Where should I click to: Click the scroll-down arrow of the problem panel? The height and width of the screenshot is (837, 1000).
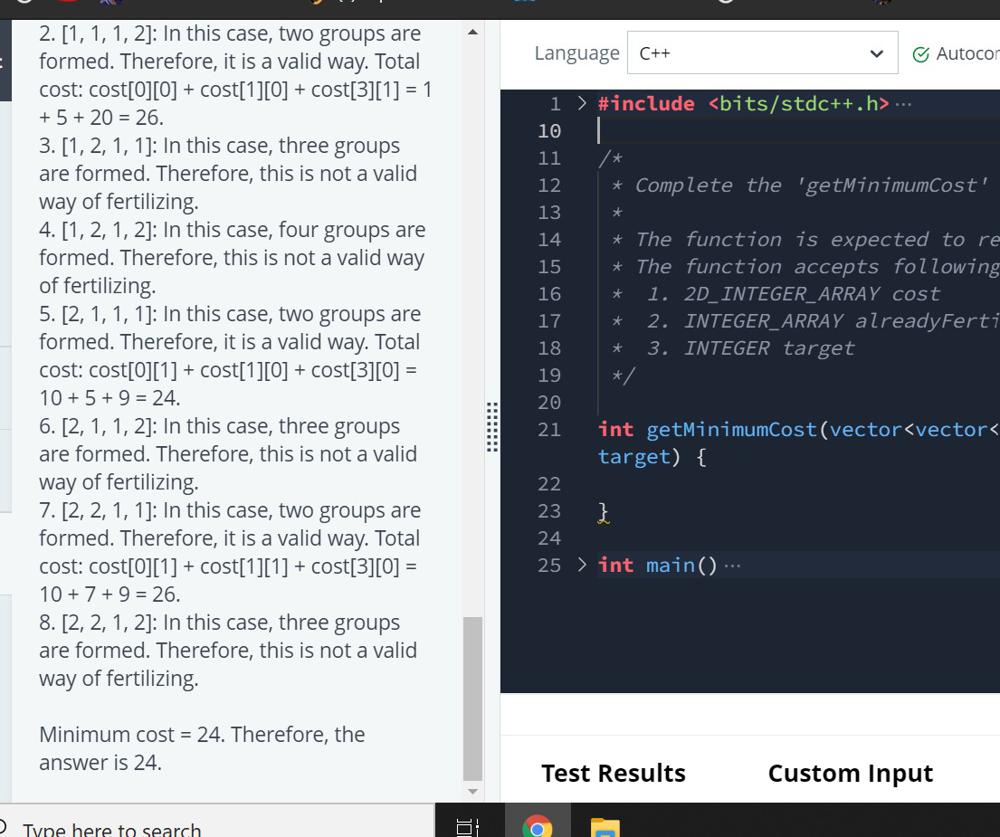[x=473, y=791]
